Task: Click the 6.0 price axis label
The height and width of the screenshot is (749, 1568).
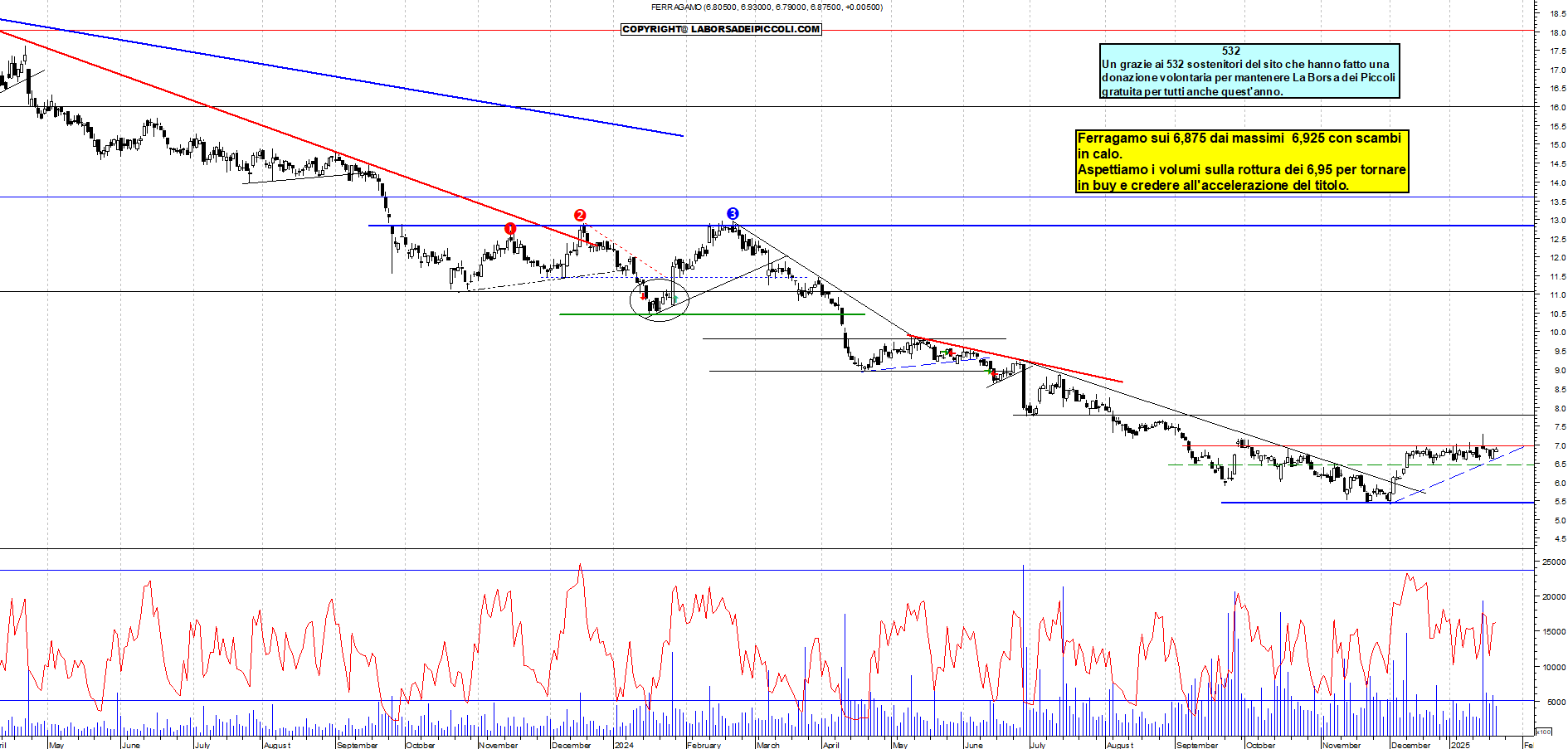Action: click(x=1560, y=484)
